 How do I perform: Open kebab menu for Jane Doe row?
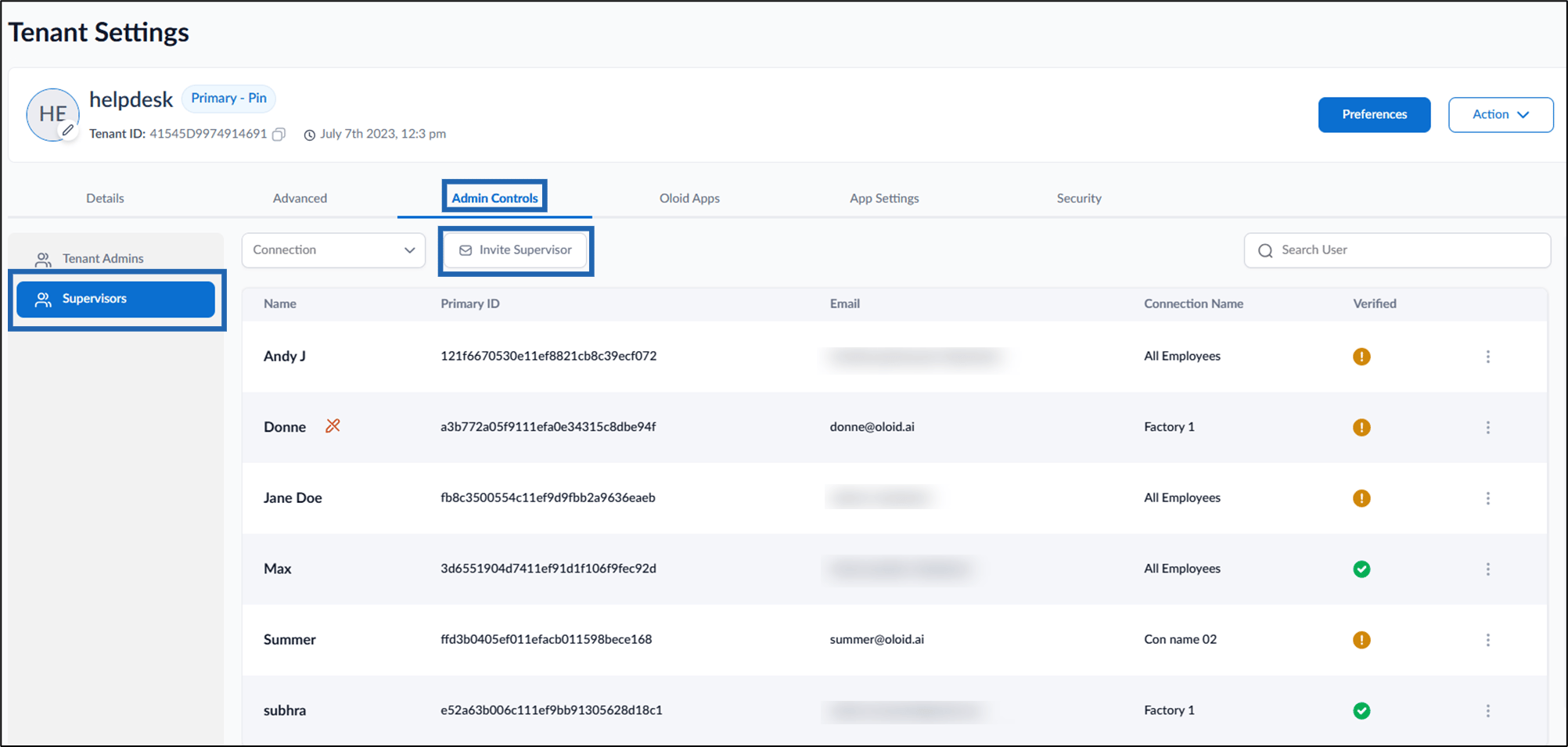pyautogui.click(x=1487, y=498)
